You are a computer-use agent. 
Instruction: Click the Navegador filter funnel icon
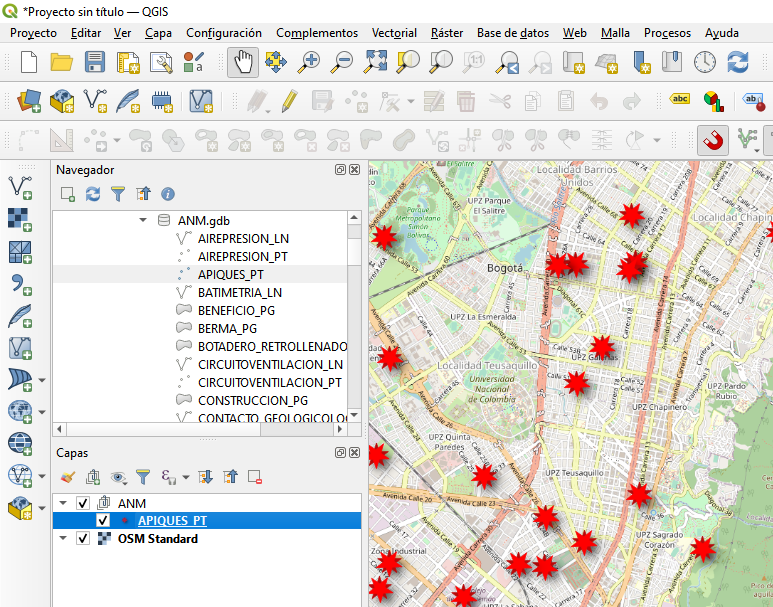point(118,194)
